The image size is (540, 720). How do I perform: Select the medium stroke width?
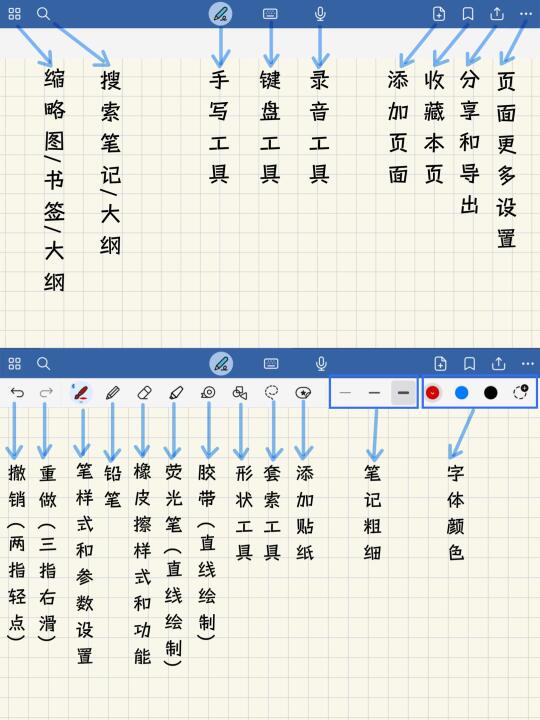click(374, 393)
